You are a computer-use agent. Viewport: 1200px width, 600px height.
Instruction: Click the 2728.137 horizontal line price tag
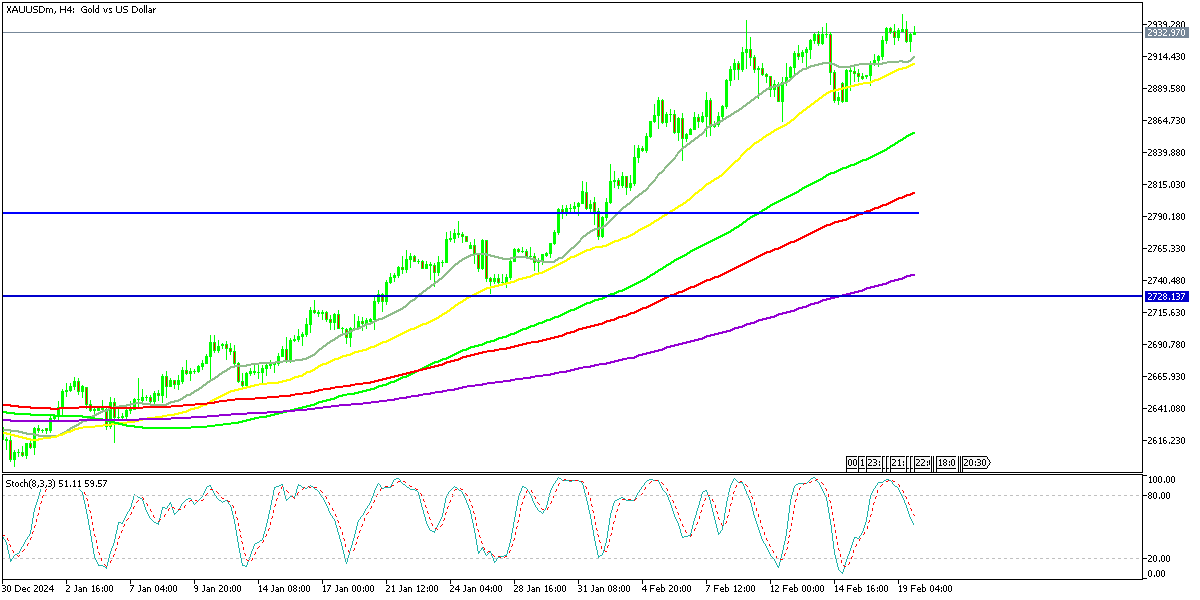click(1169, 296)
